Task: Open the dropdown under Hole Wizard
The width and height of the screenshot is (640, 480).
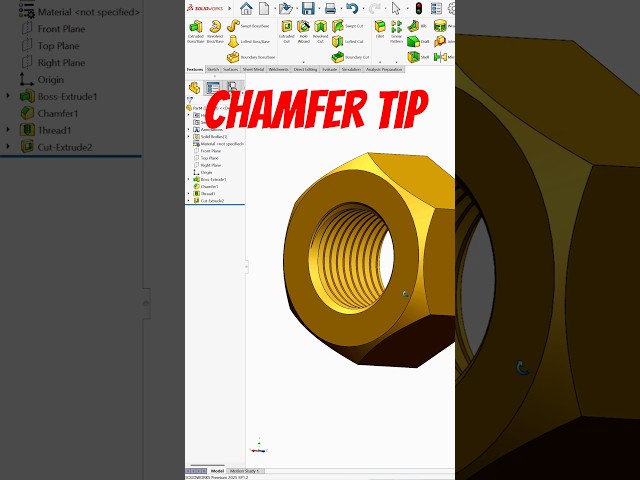Action: point(303,62)
